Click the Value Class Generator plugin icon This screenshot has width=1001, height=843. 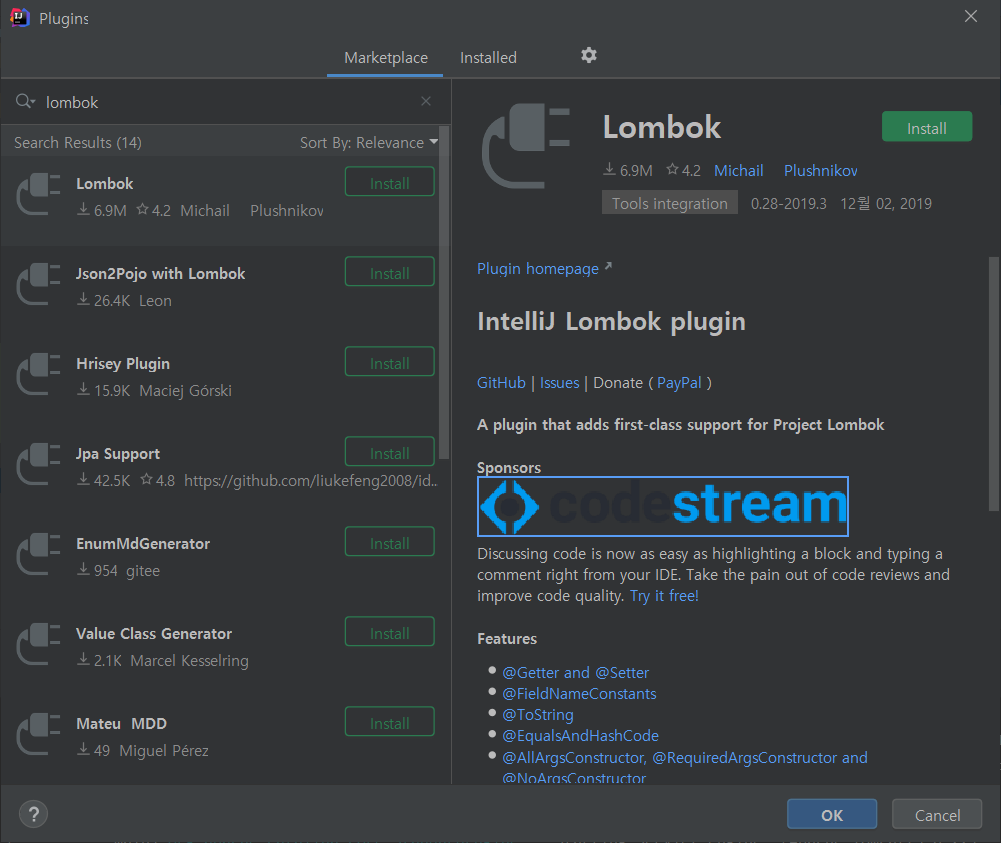point(38,645)
